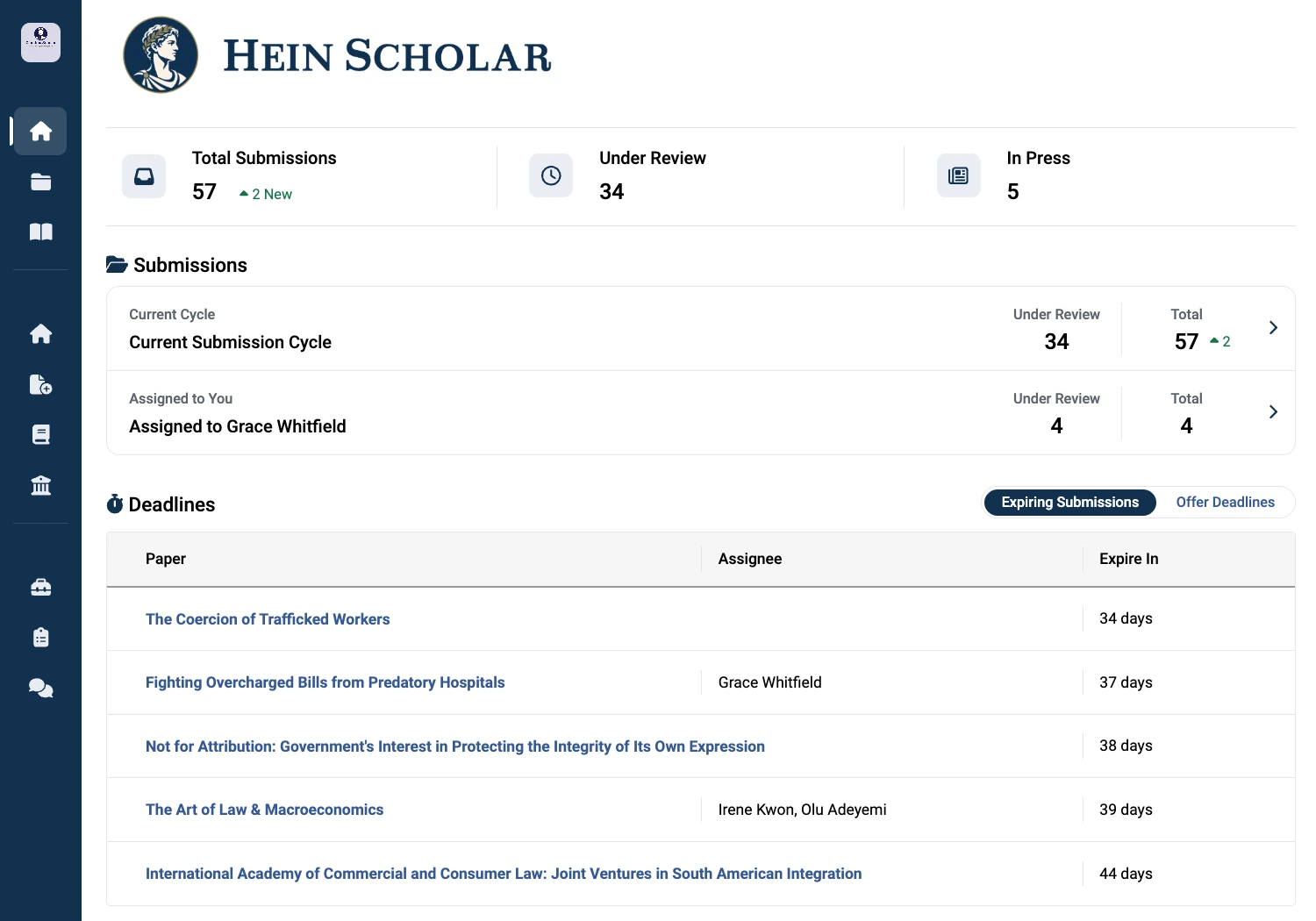
Task: Switch to the Expiring Submissions tab
Action: coord(1069,503)
